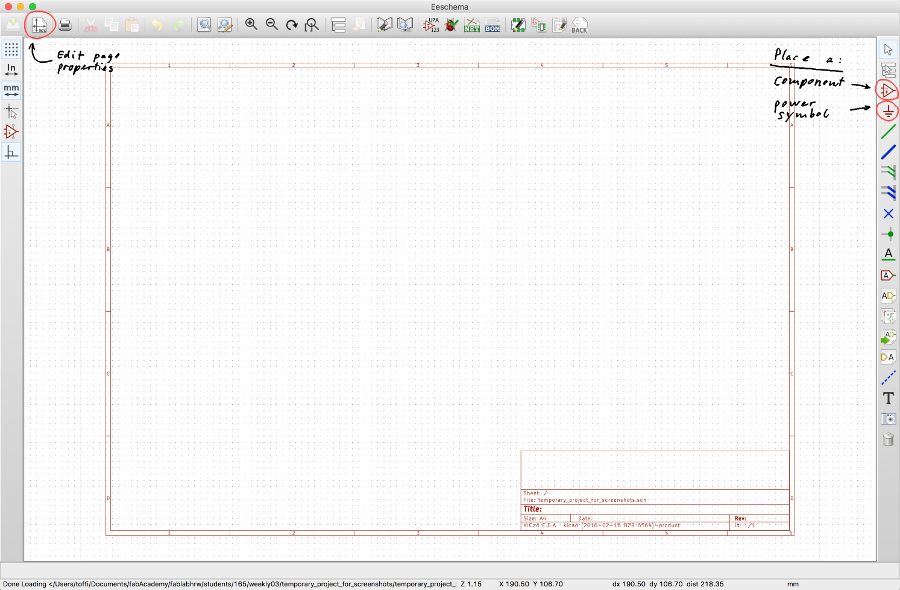This screenshot has width=900, height=590.
Task: Zoom out with the minus magnifier
Action: (x=271, y=25)
